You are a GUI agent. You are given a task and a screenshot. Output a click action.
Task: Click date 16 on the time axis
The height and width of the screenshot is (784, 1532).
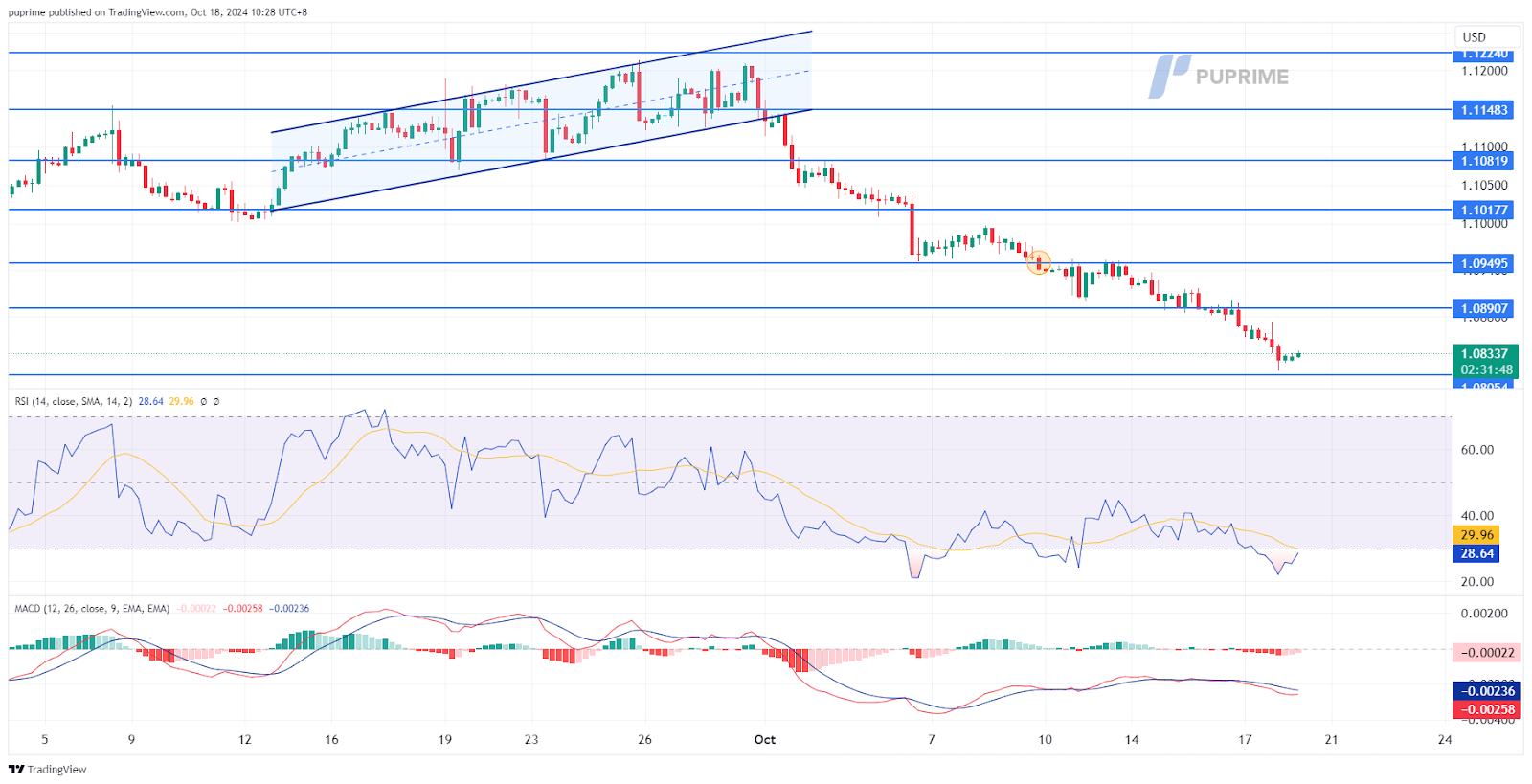pos(331,739)
